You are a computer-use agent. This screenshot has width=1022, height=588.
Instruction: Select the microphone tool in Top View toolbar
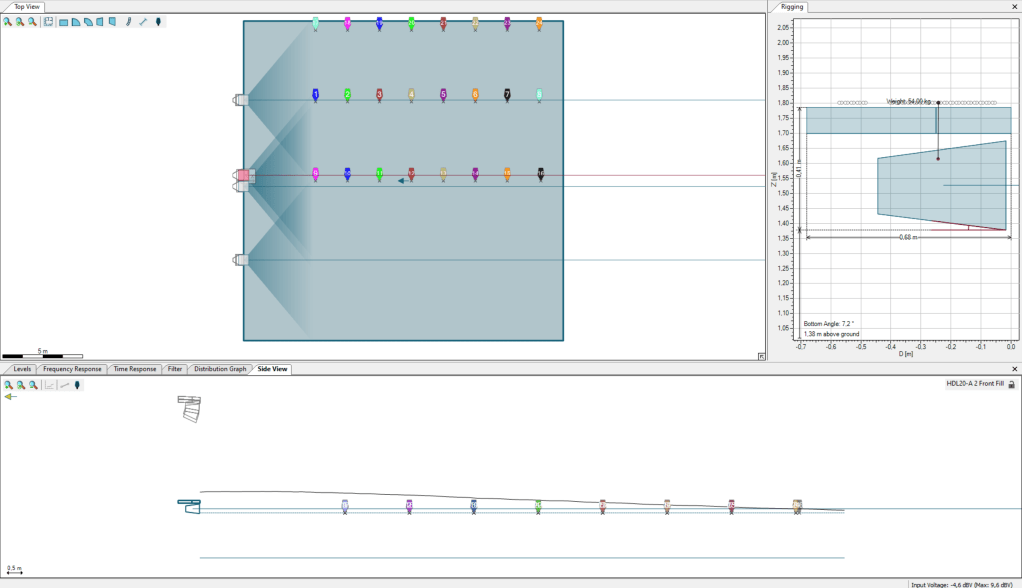coord(159,21)
